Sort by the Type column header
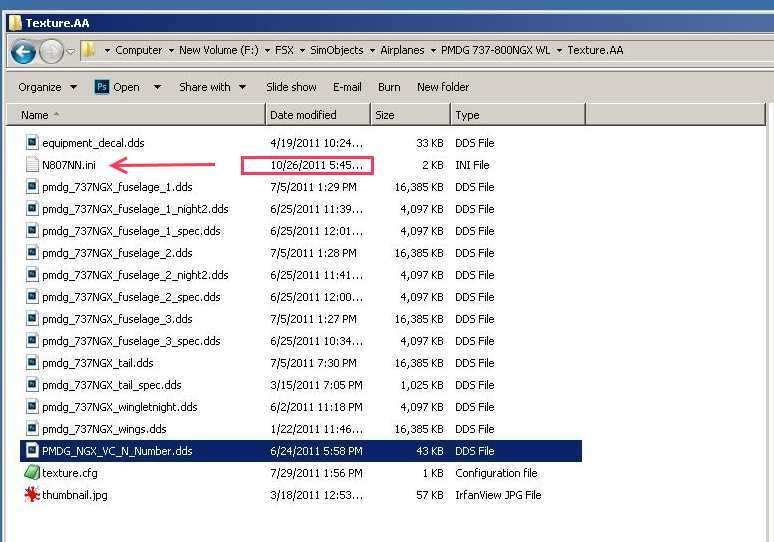The image size is (774, 542). point(518,115)
